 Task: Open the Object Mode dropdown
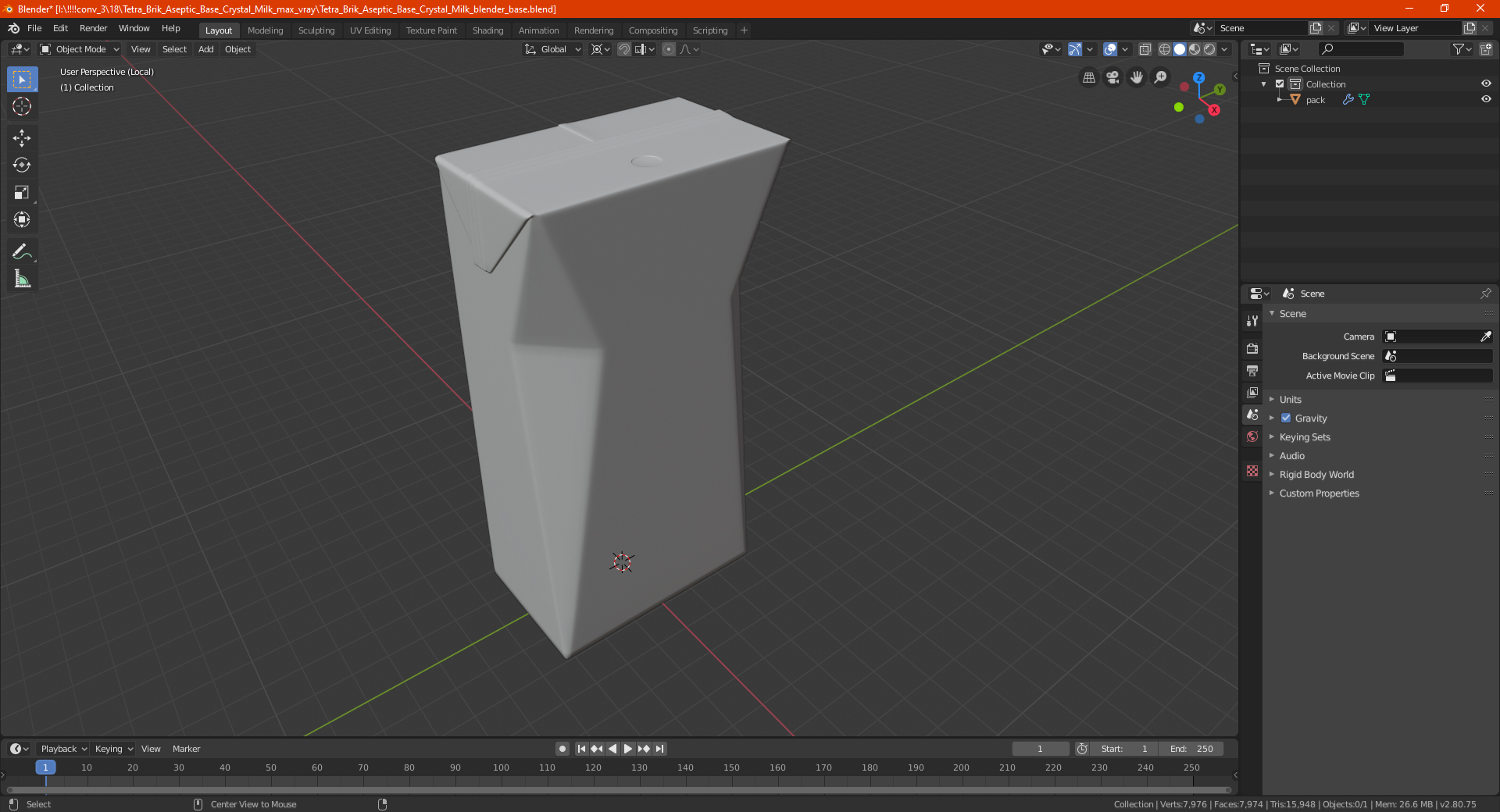pos(80,49)
